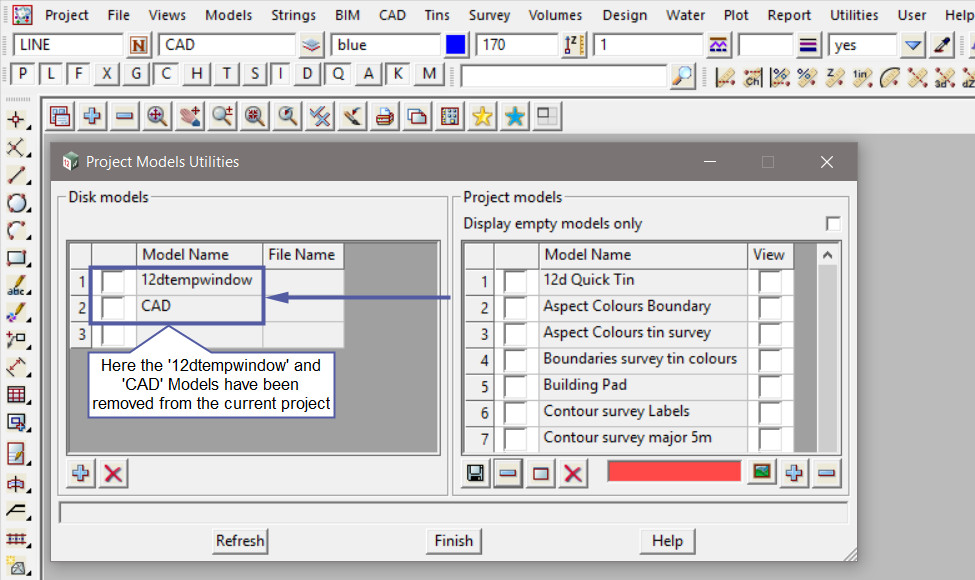Image resolution: width=975 pixels, height=580 pixels.
Task: Click the blue colour swatch in toolbar
Action: [x=456, y=45]
